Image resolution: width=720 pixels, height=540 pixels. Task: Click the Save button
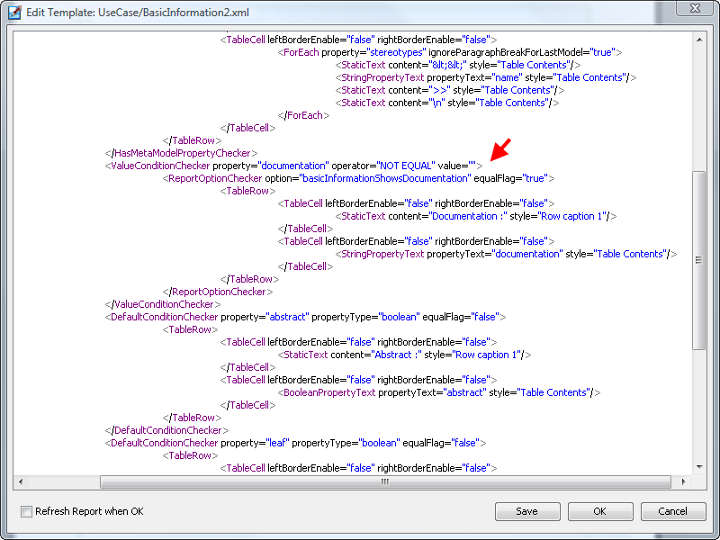coord(527,511)
